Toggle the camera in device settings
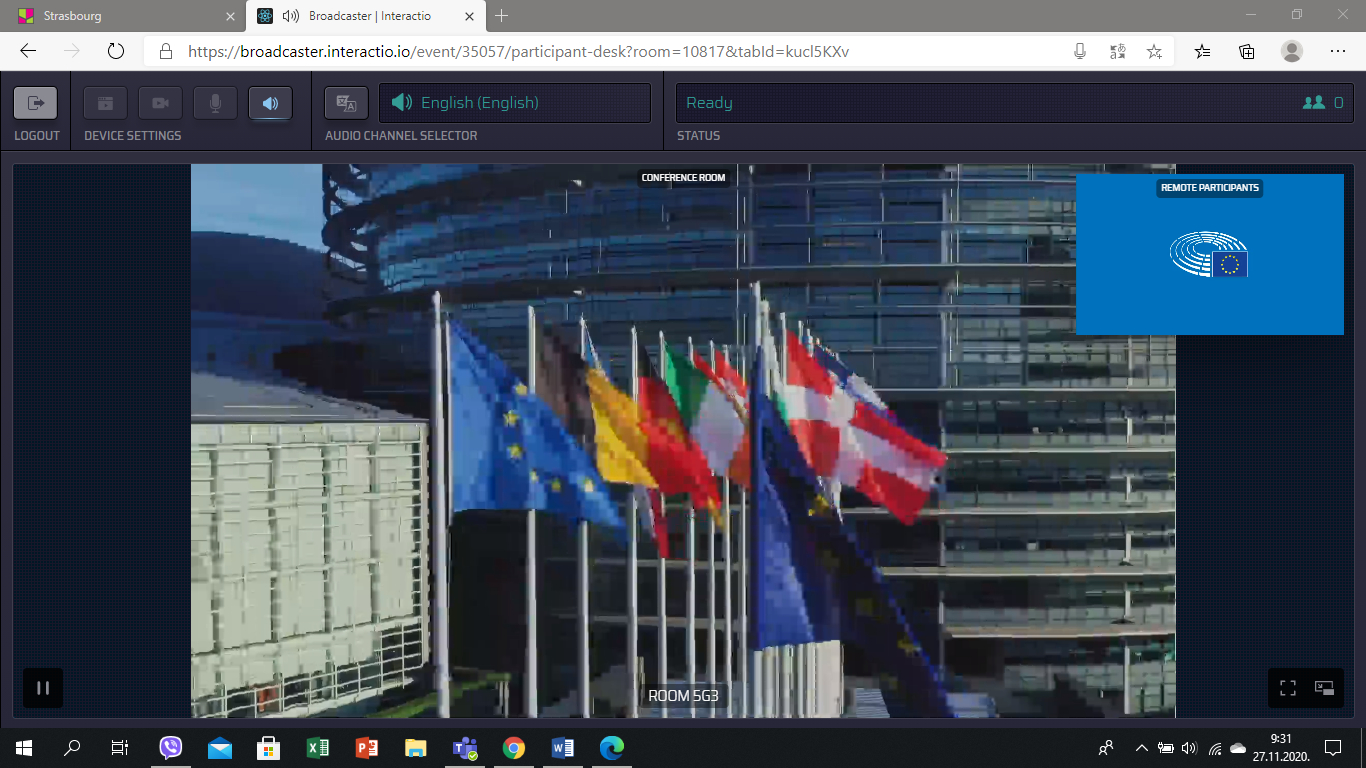This screenshot has width=1366, height=768. (x=160, y=103)
